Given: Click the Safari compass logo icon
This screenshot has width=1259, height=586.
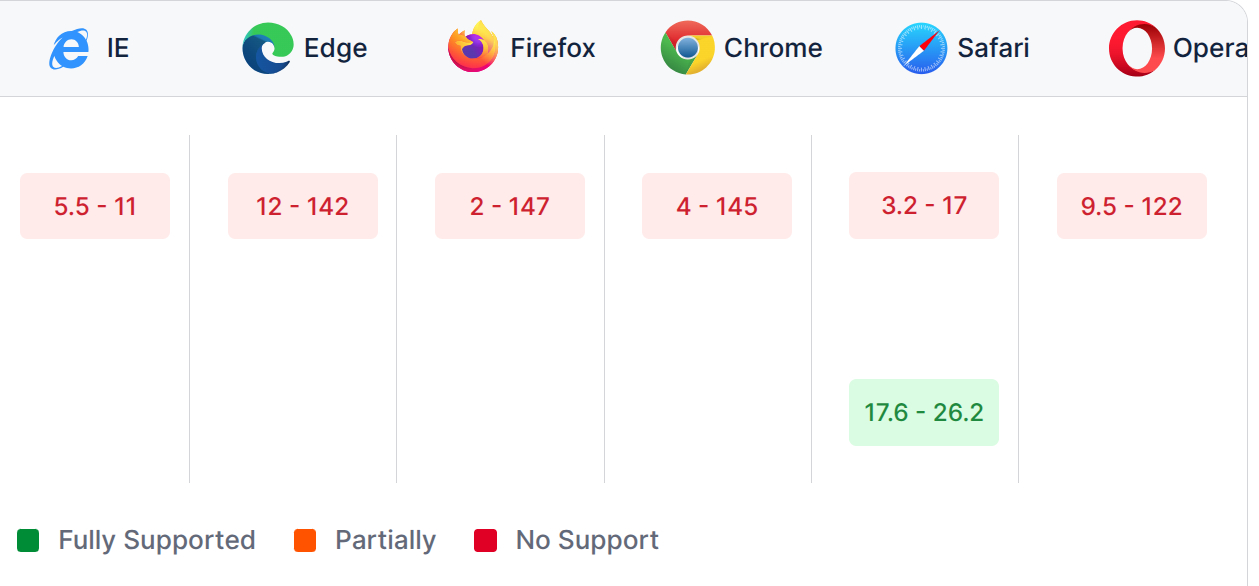Looking at the screenshot, I should coord(920,48).
